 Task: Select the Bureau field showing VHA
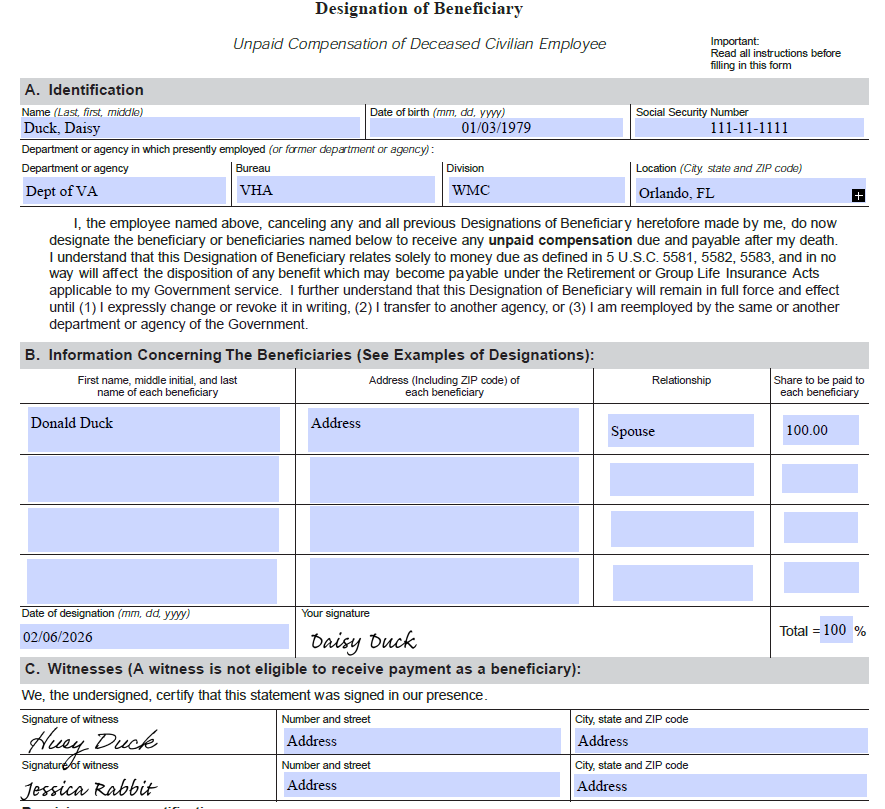tap(336, 190)
